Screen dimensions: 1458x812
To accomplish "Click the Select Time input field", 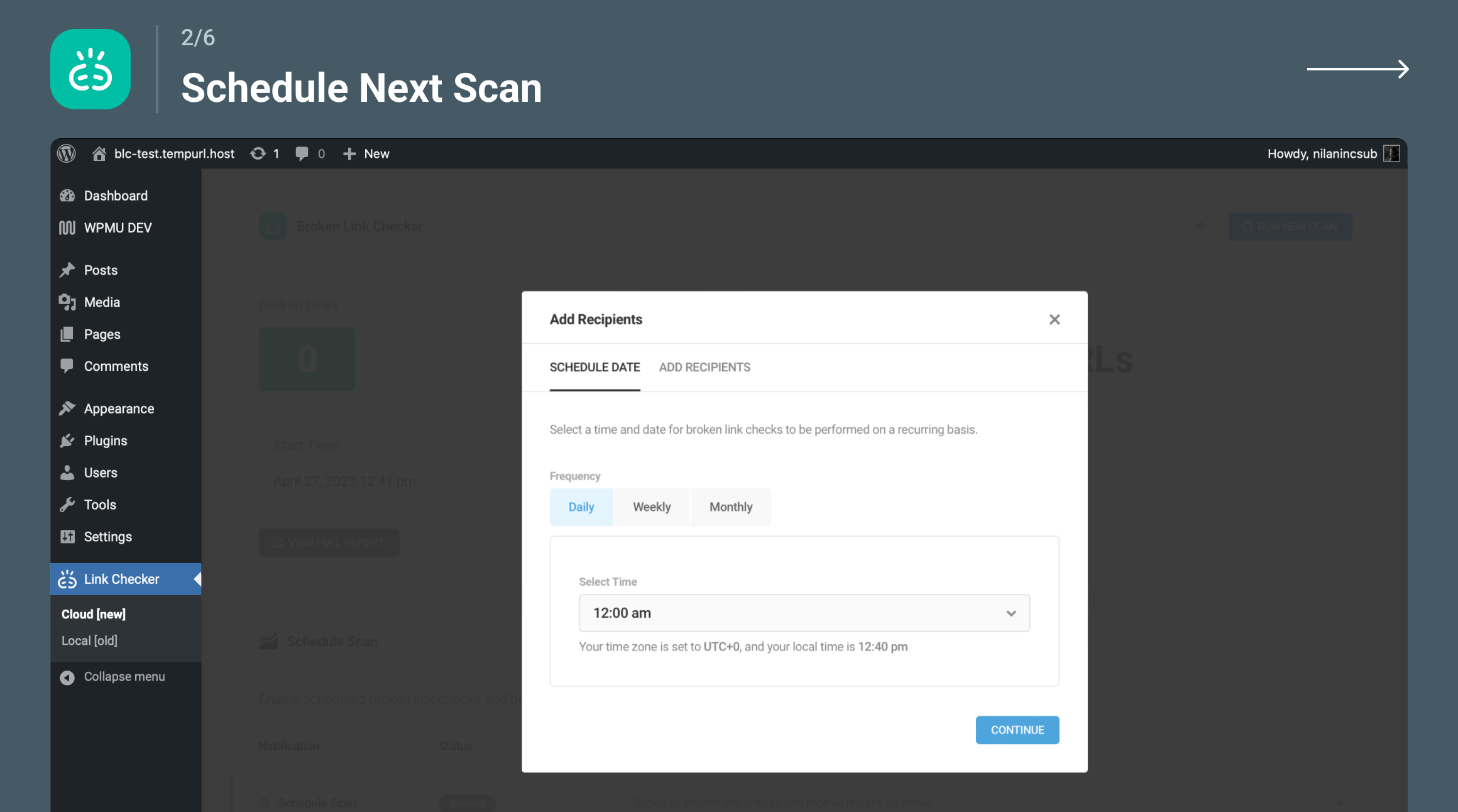I will point(805,613).
